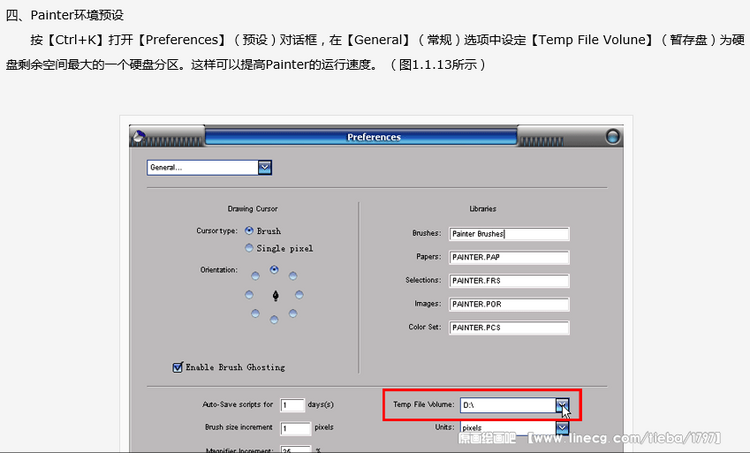Viewport: 750px width, 453px height.
Task: Click the Drawing Cursor section heading
Action: coord(253,209)
